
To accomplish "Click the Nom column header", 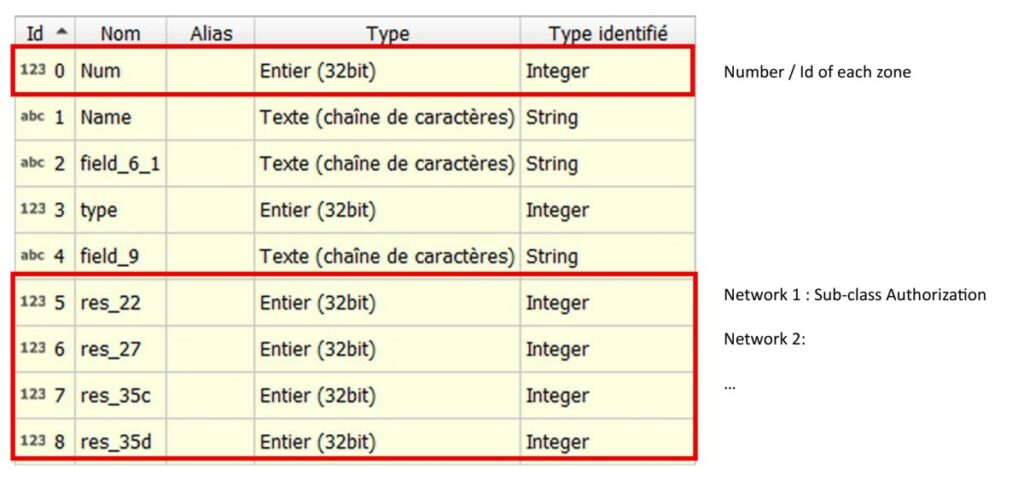I will (x=120, y=34).
